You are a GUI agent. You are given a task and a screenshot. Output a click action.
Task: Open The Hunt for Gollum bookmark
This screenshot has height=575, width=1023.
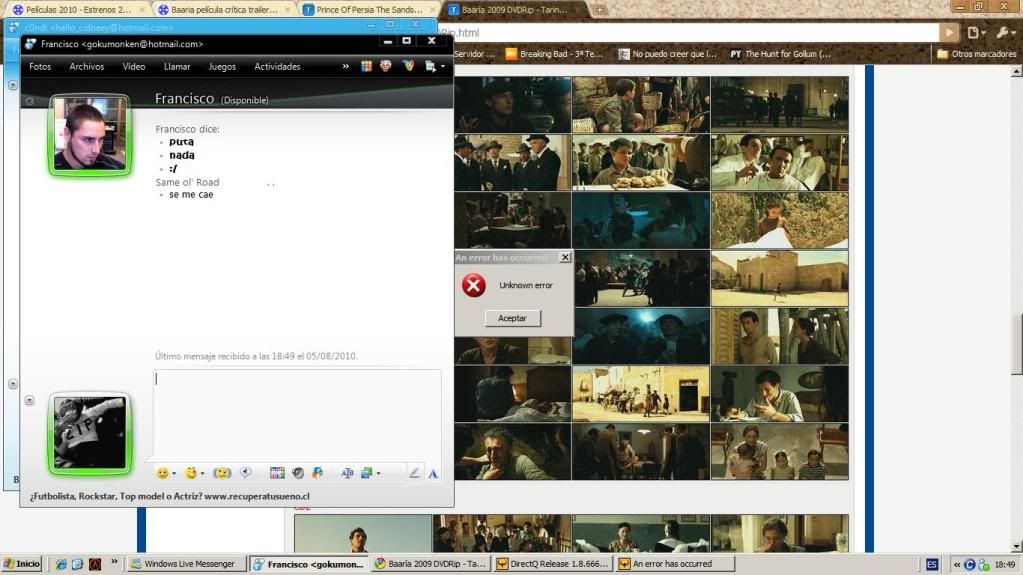(780, 54)
